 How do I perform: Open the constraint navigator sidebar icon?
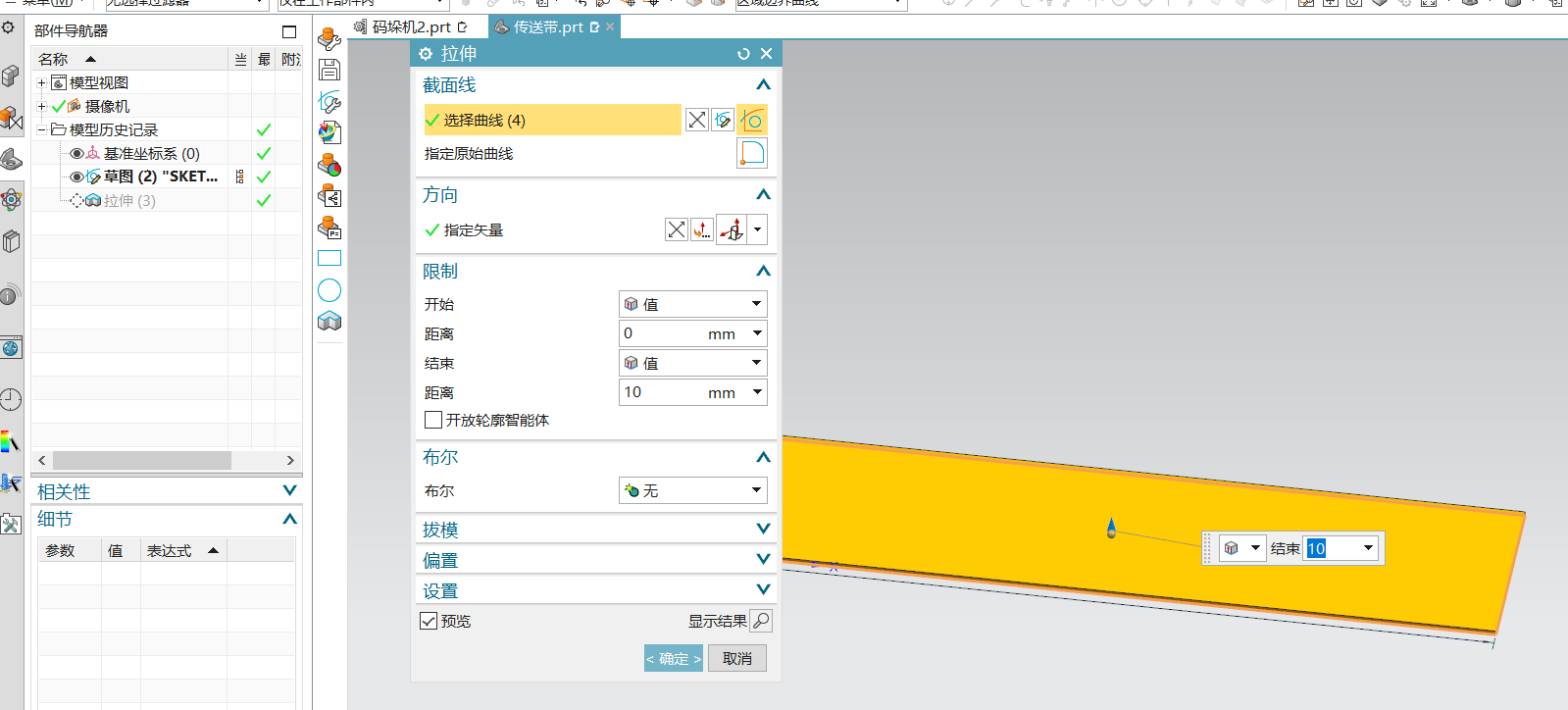10,119
